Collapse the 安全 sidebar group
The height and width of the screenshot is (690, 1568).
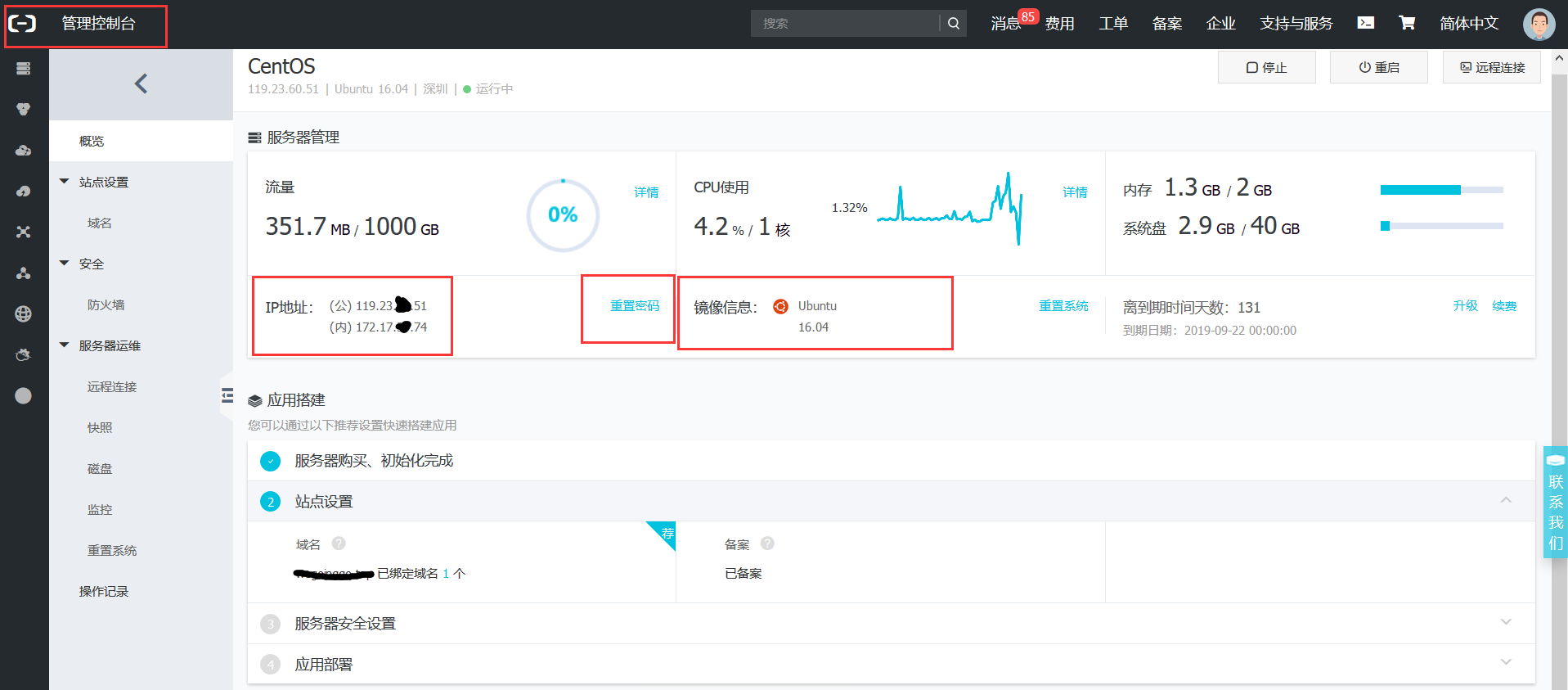pos(65,264)
